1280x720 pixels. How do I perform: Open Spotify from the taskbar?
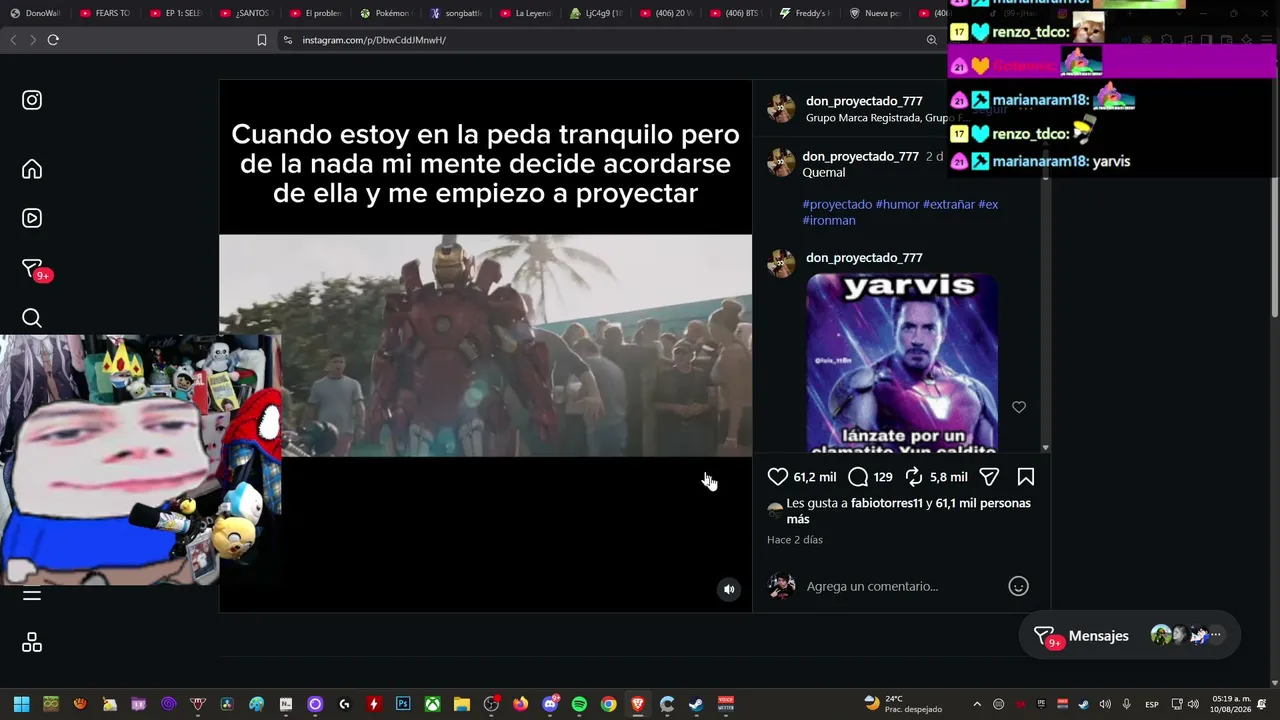(x=579, y=704)
